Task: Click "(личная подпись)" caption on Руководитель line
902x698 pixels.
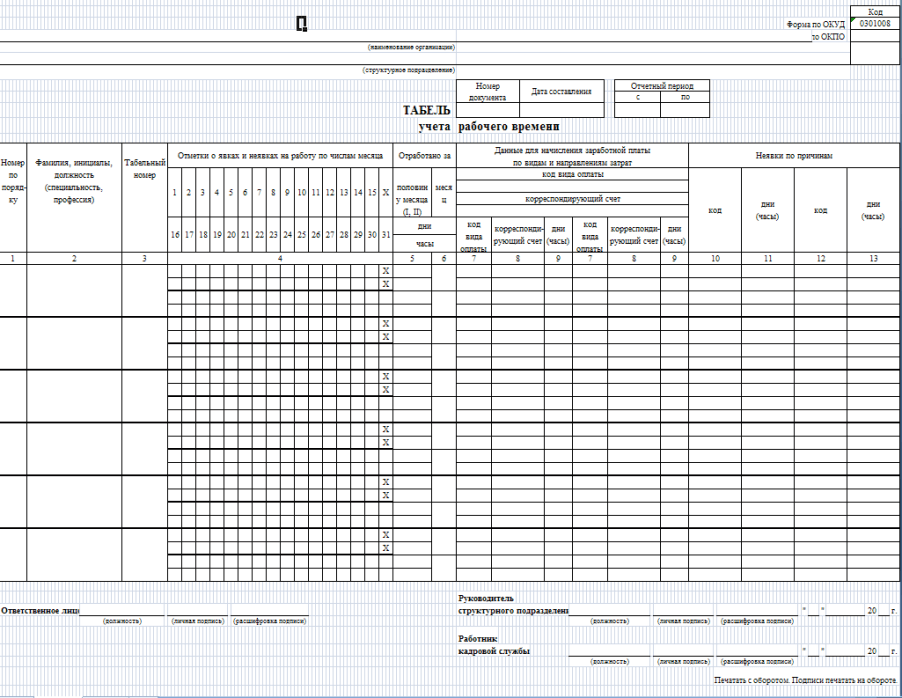Action: 683,621
